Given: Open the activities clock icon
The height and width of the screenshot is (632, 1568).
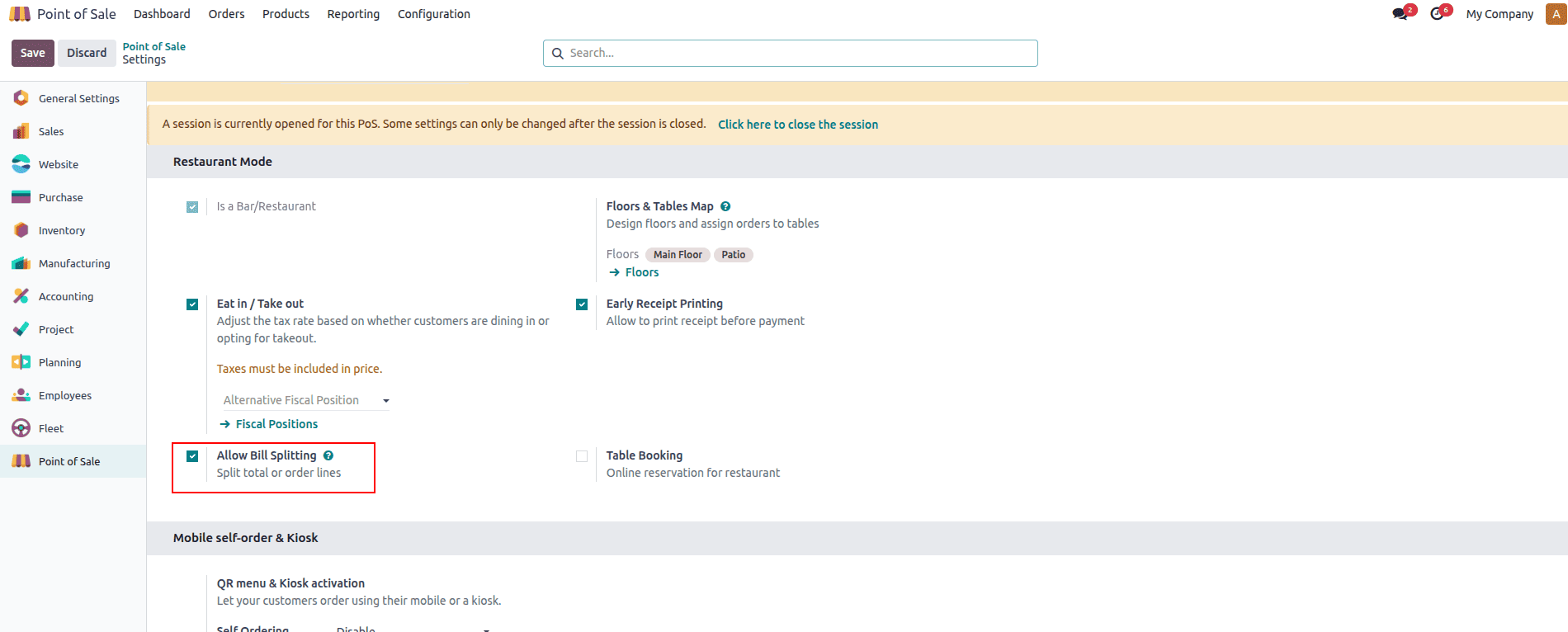Looking at the screenshot, I should click(x=1437, y=14).
